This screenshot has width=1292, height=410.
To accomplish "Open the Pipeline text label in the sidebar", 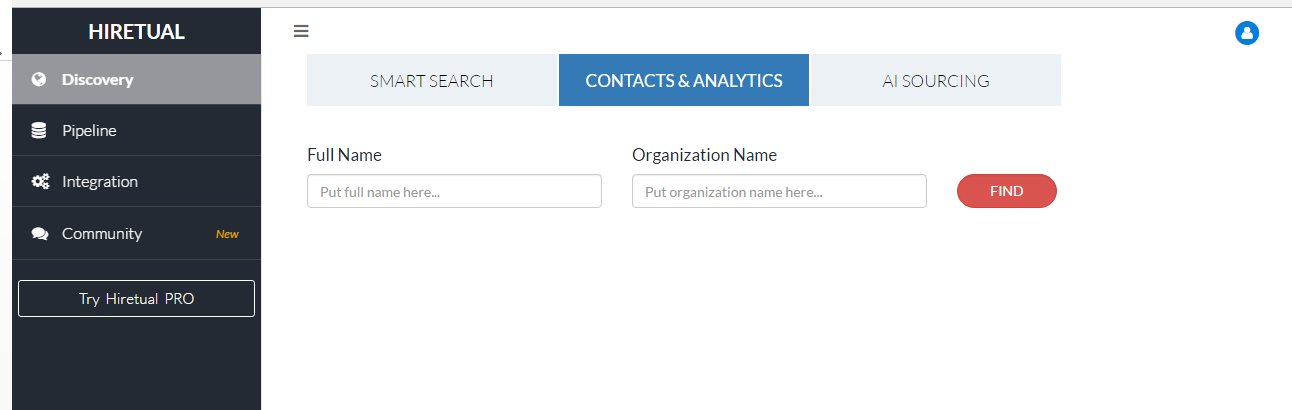I will [x=89, y=131].
